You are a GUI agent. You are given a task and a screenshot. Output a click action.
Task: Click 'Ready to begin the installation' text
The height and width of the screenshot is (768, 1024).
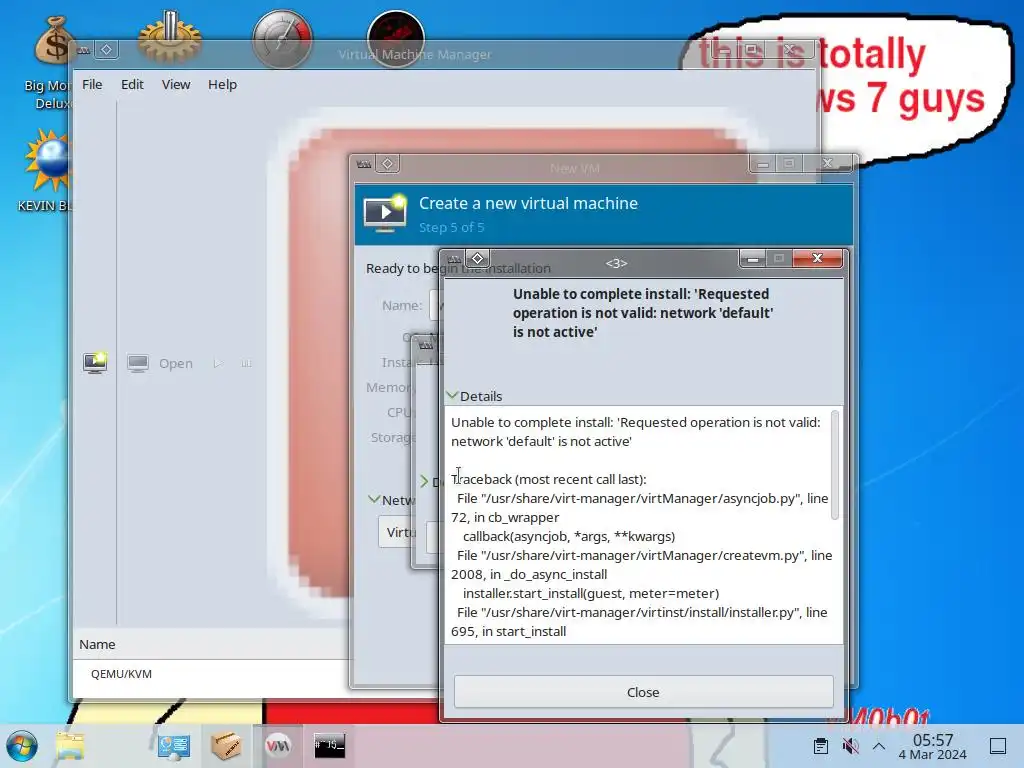[458, 268]
